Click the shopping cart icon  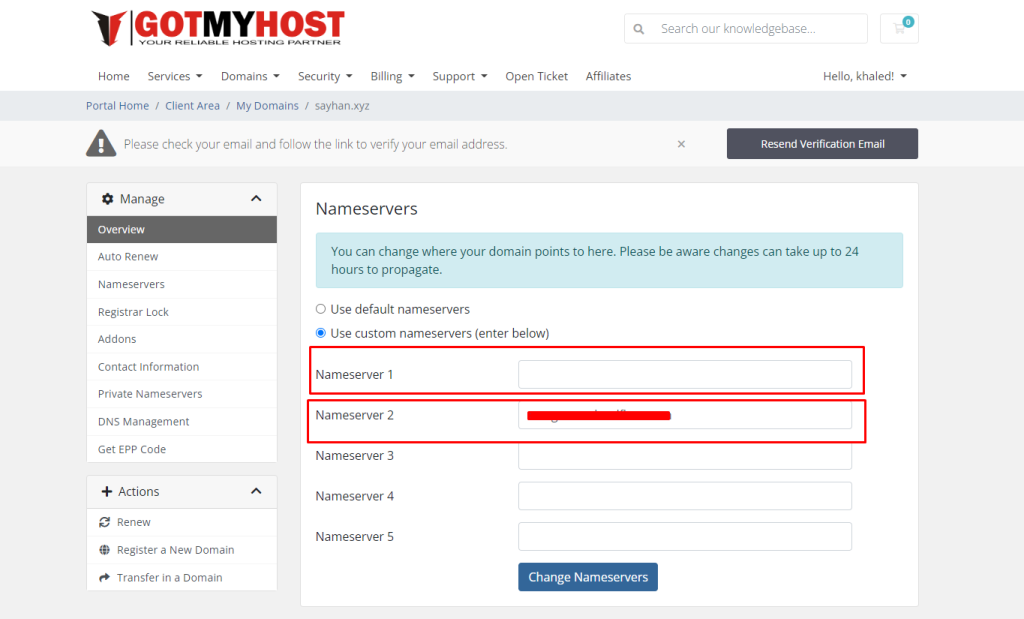coord(899,28)
